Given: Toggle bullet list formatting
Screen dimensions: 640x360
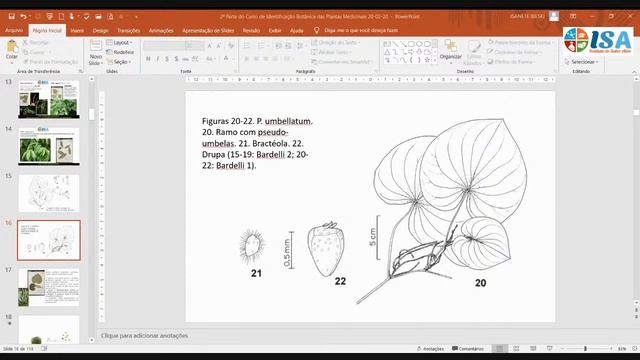Looking at the screenshot, I should [247, 46].
